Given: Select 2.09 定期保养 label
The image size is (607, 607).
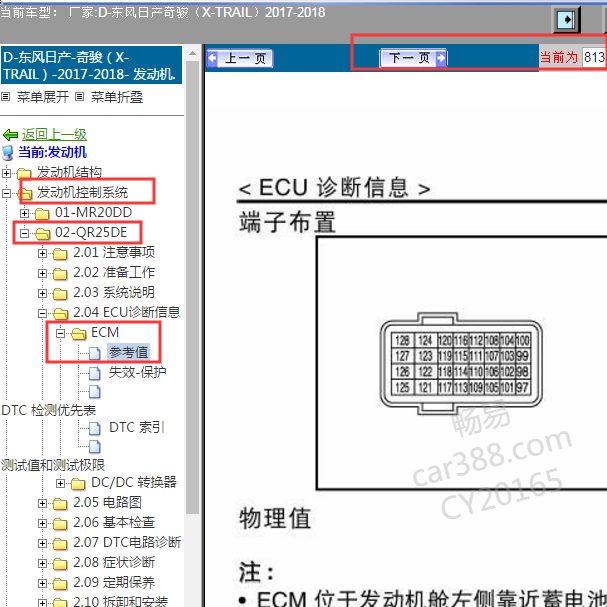Looking at the screenshot, I should (114, 582).
